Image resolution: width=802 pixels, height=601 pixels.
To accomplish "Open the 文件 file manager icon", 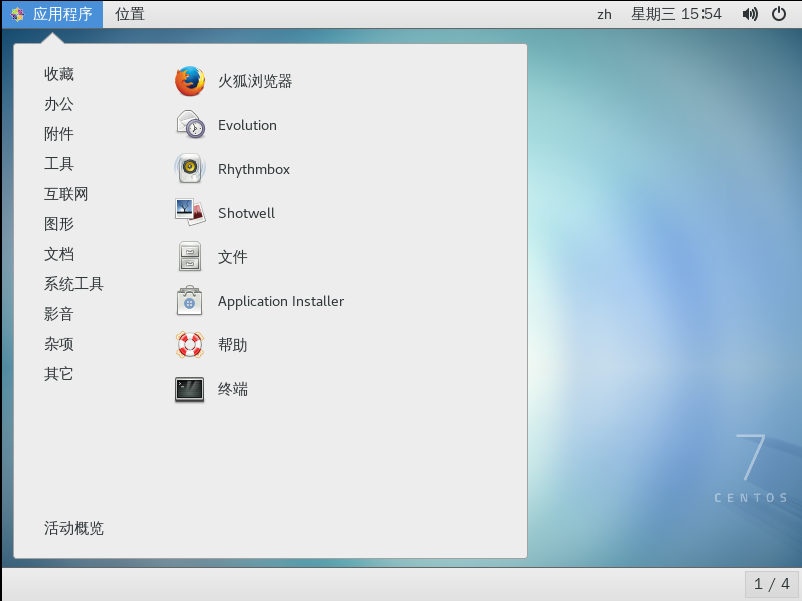I will point(190,257).
